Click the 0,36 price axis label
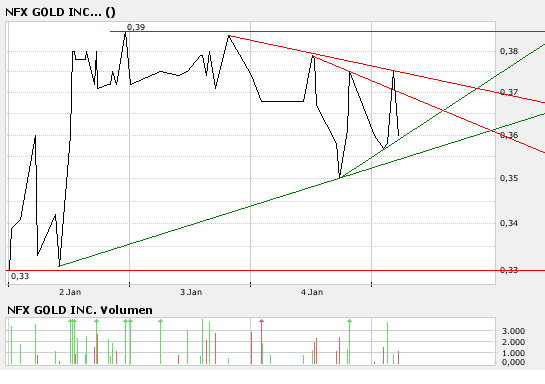 click(x=509, y=135)
